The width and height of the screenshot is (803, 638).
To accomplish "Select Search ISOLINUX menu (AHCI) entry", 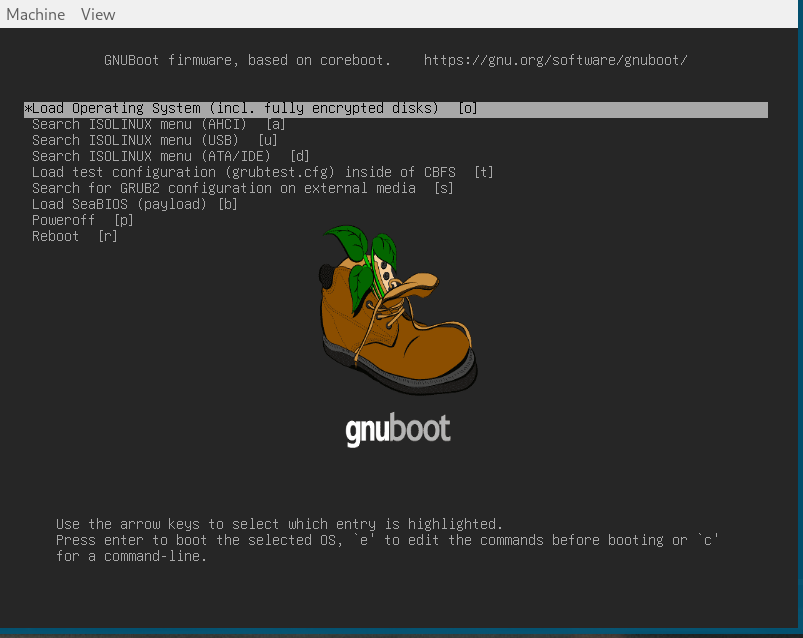I will 158,124.
